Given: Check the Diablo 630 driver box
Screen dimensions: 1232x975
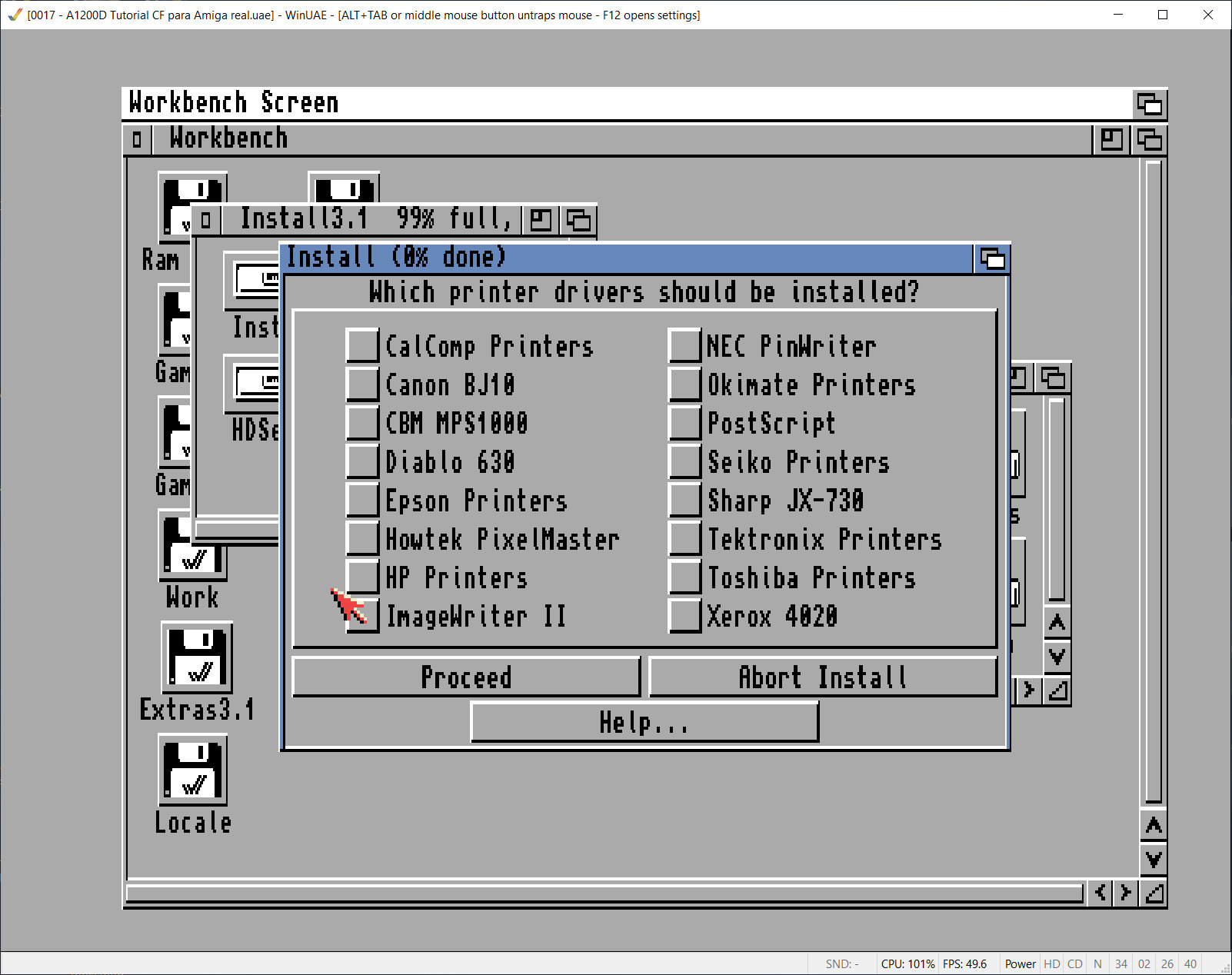Looking at the screenshot, I should [x=362, y=461].
